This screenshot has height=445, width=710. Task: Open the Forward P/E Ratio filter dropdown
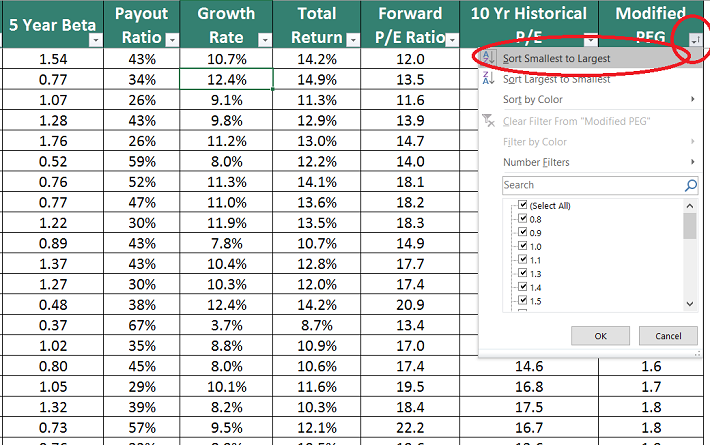[450, 40]
